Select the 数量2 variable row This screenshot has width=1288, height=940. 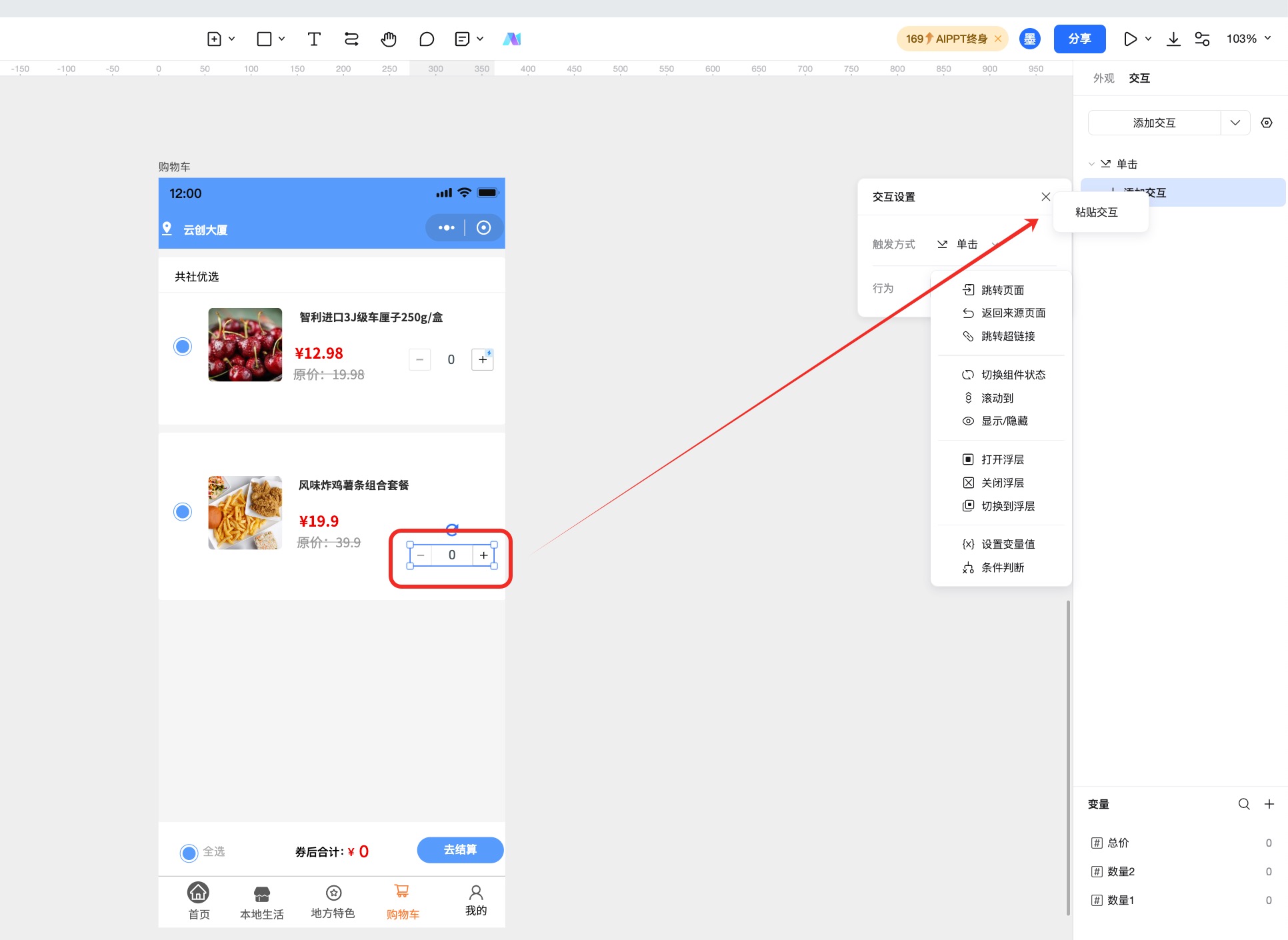[x=1181, y=871]
